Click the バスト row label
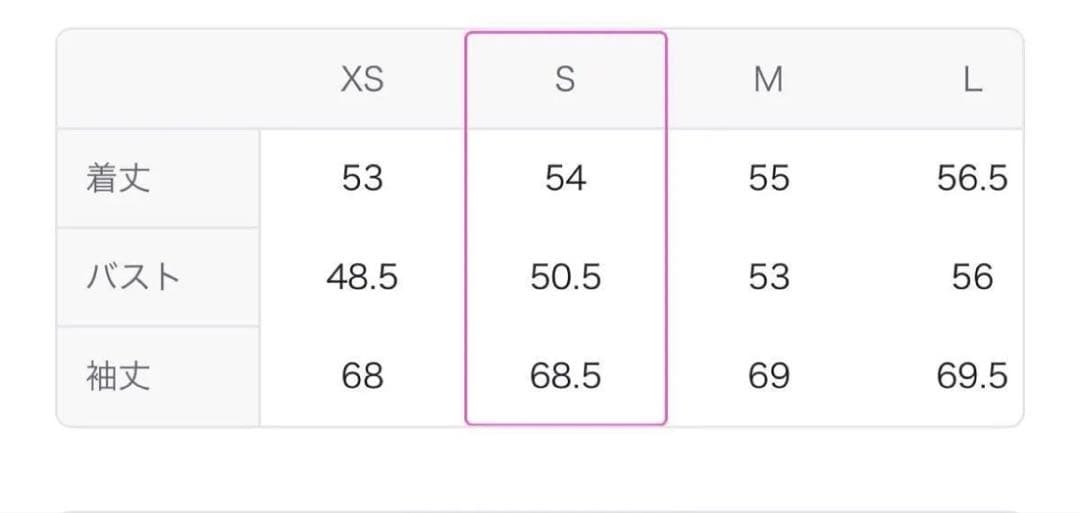Viewport: 1080px width, 513px height. pyautogui.click(x=133, y=277)
